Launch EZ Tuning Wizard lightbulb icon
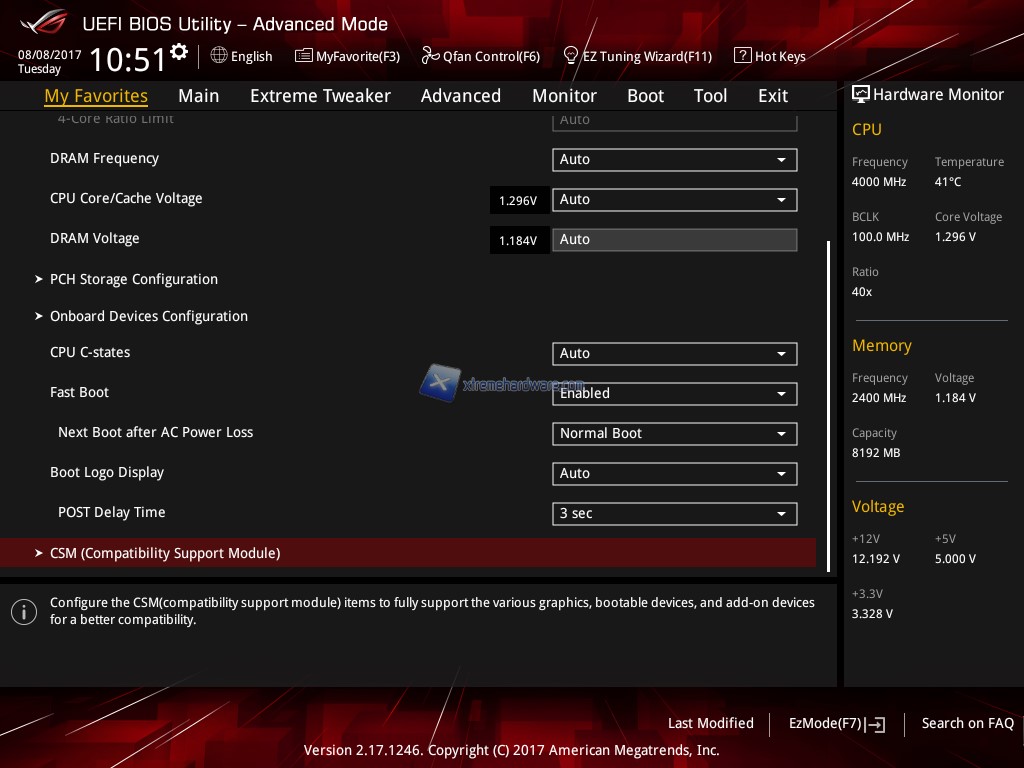The width and height of the screenshot is (1024, 768). (571, 56)
